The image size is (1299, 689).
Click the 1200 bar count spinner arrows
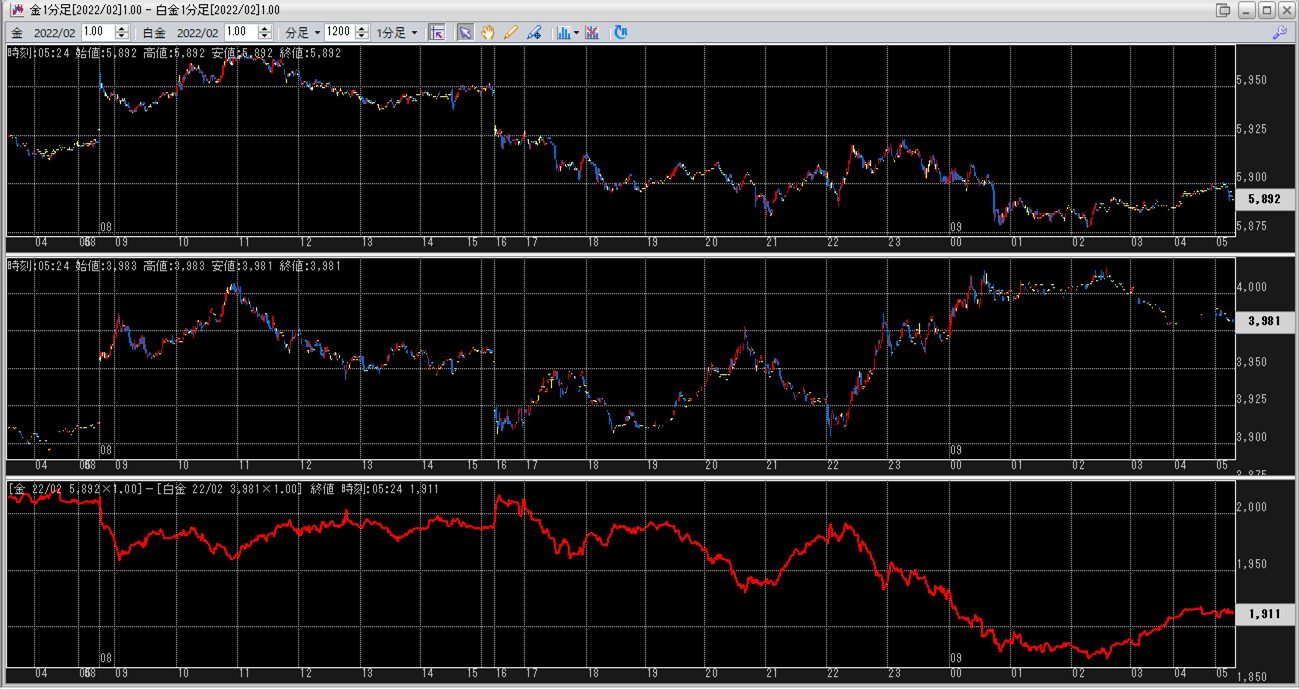362,32
